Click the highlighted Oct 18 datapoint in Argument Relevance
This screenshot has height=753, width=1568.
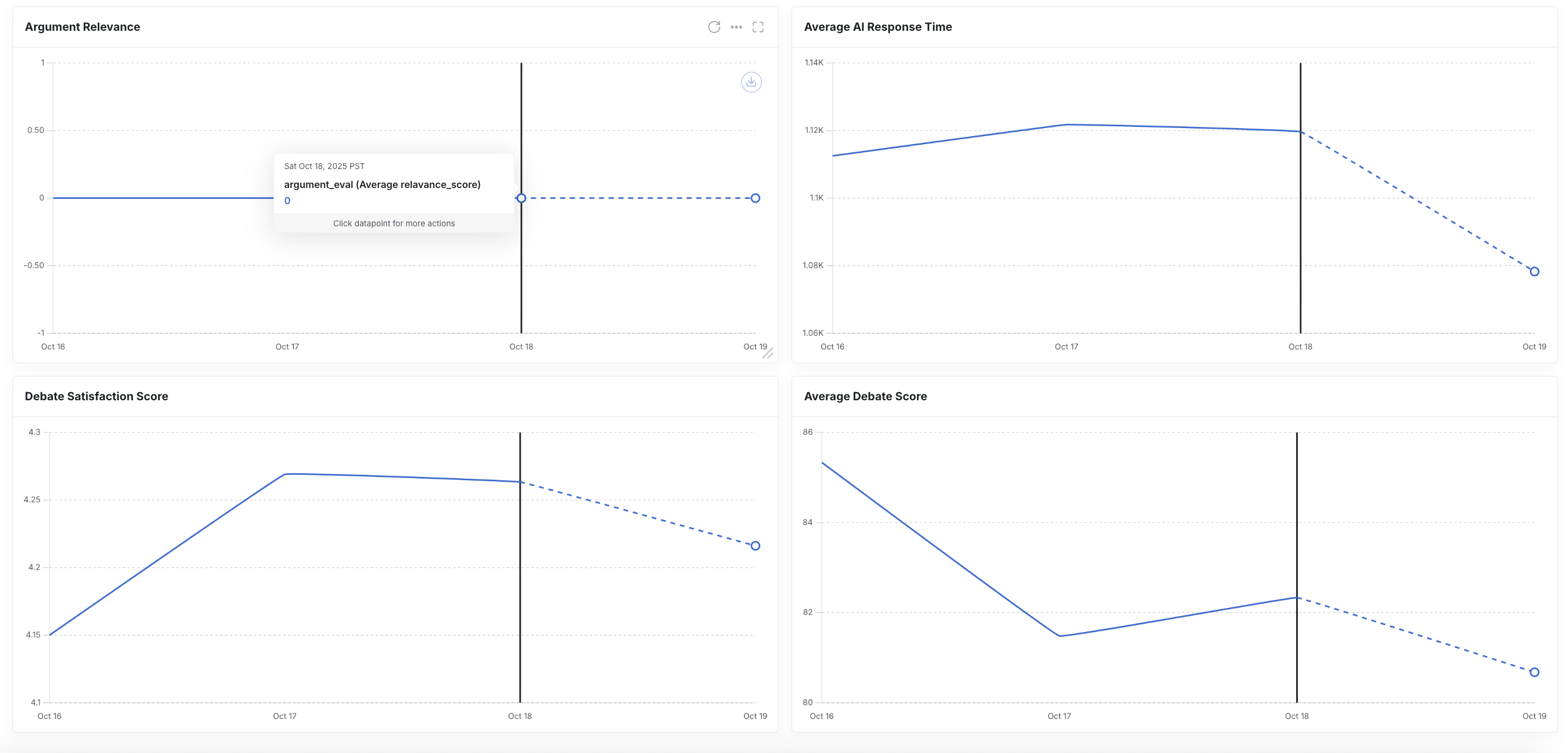[521, 198]
